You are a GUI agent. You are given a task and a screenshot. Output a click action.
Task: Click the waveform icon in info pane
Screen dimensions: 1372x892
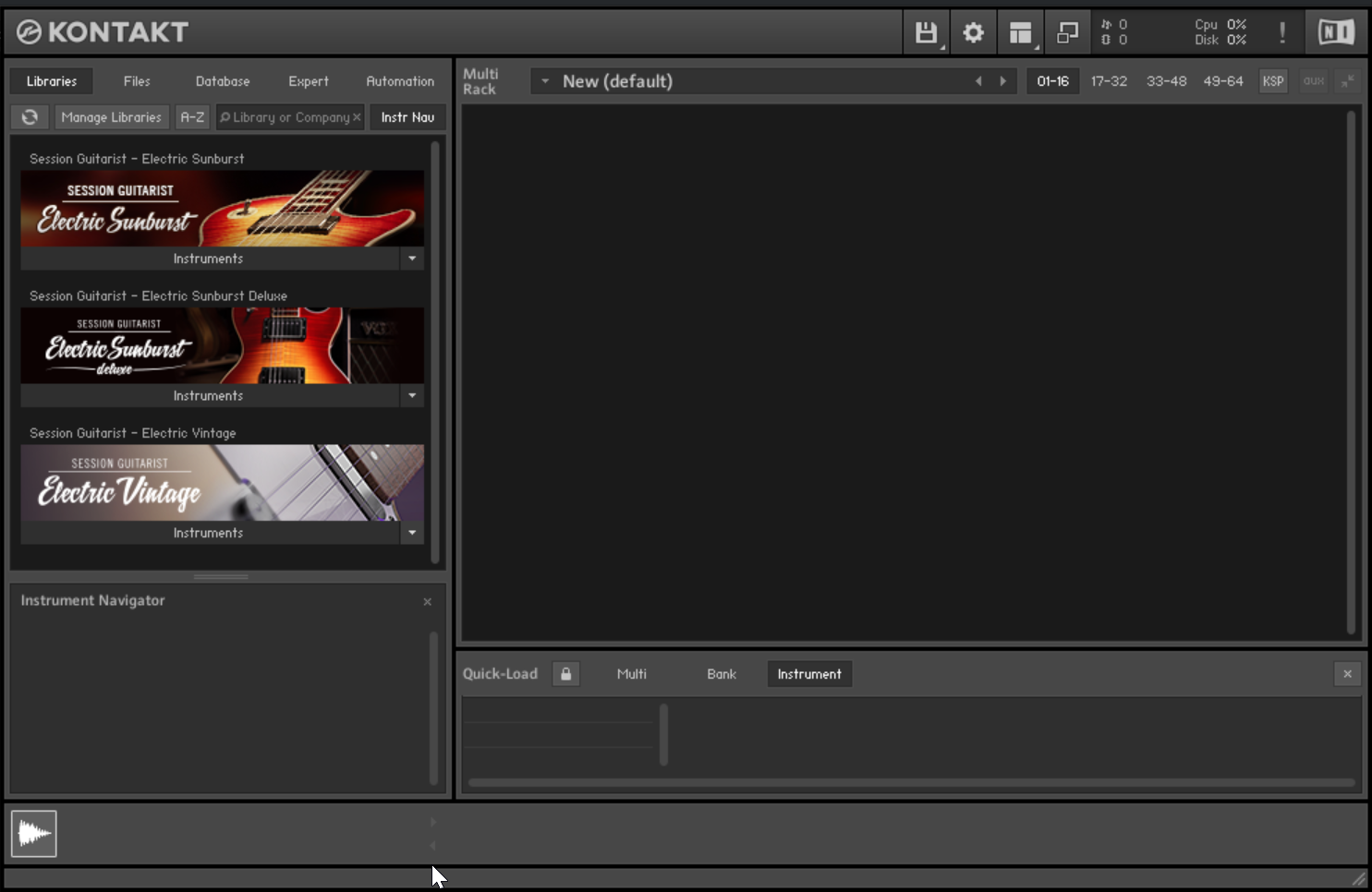click(x=34, y=834)
